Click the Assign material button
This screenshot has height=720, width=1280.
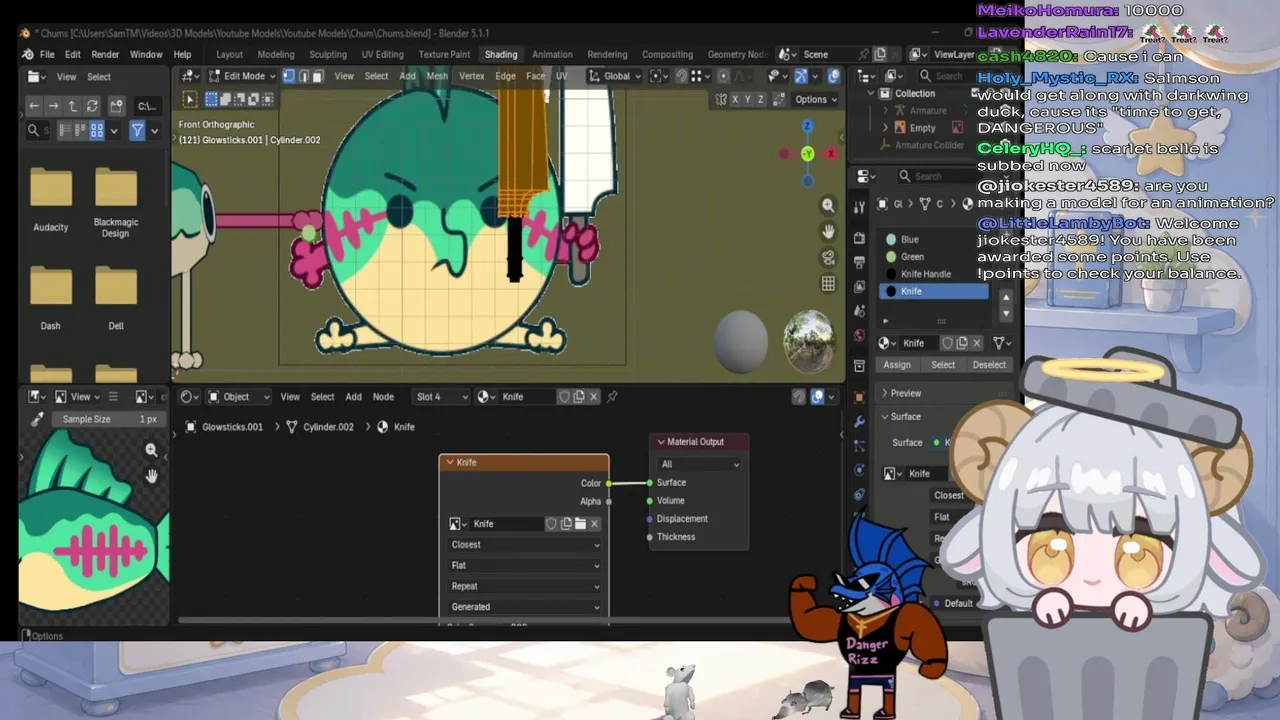tap(897, 365)
